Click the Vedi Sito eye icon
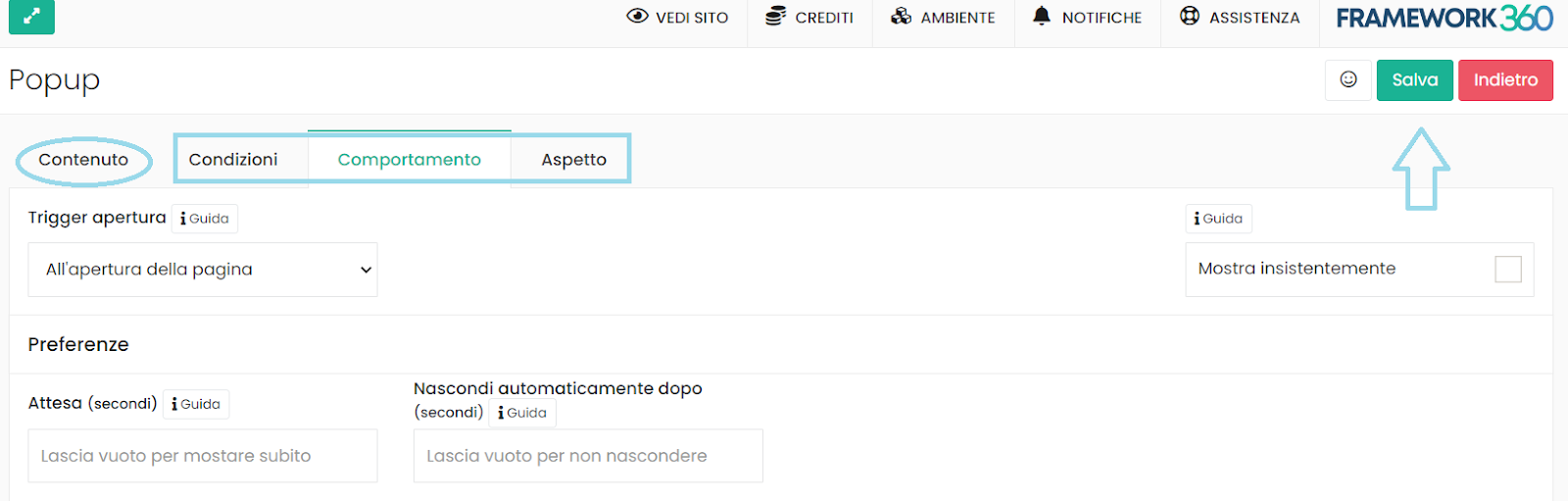 (637, 16)
